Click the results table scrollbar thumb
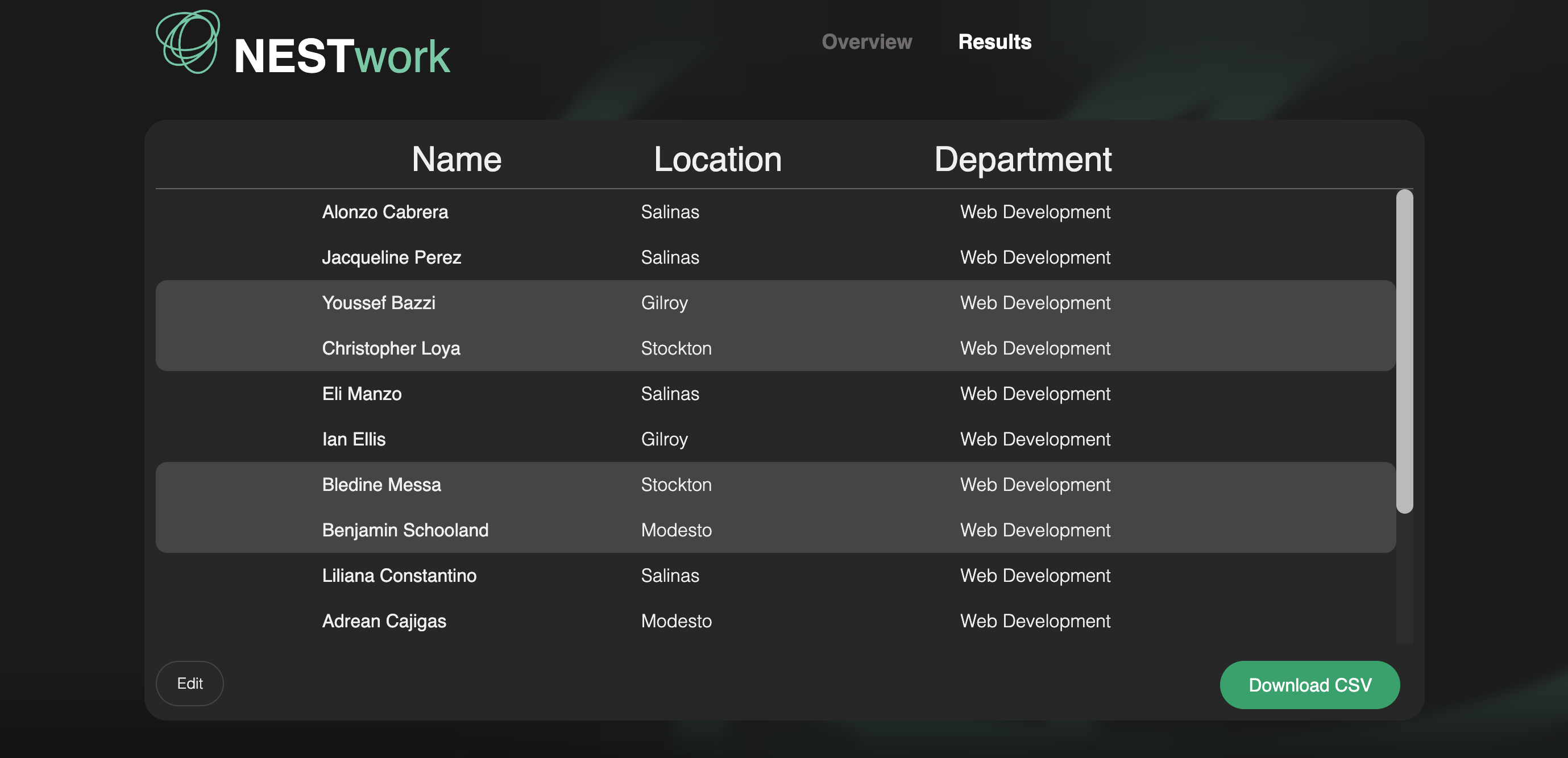Image resolution: width=1568 pixels, height=758 pixels. (1404, 351)
